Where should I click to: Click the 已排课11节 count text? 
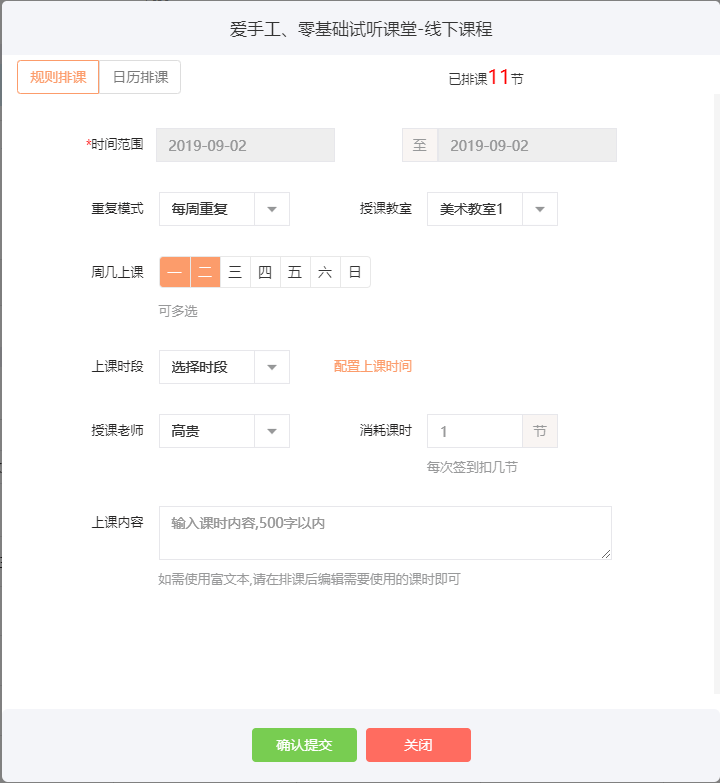tap(486, 78)
